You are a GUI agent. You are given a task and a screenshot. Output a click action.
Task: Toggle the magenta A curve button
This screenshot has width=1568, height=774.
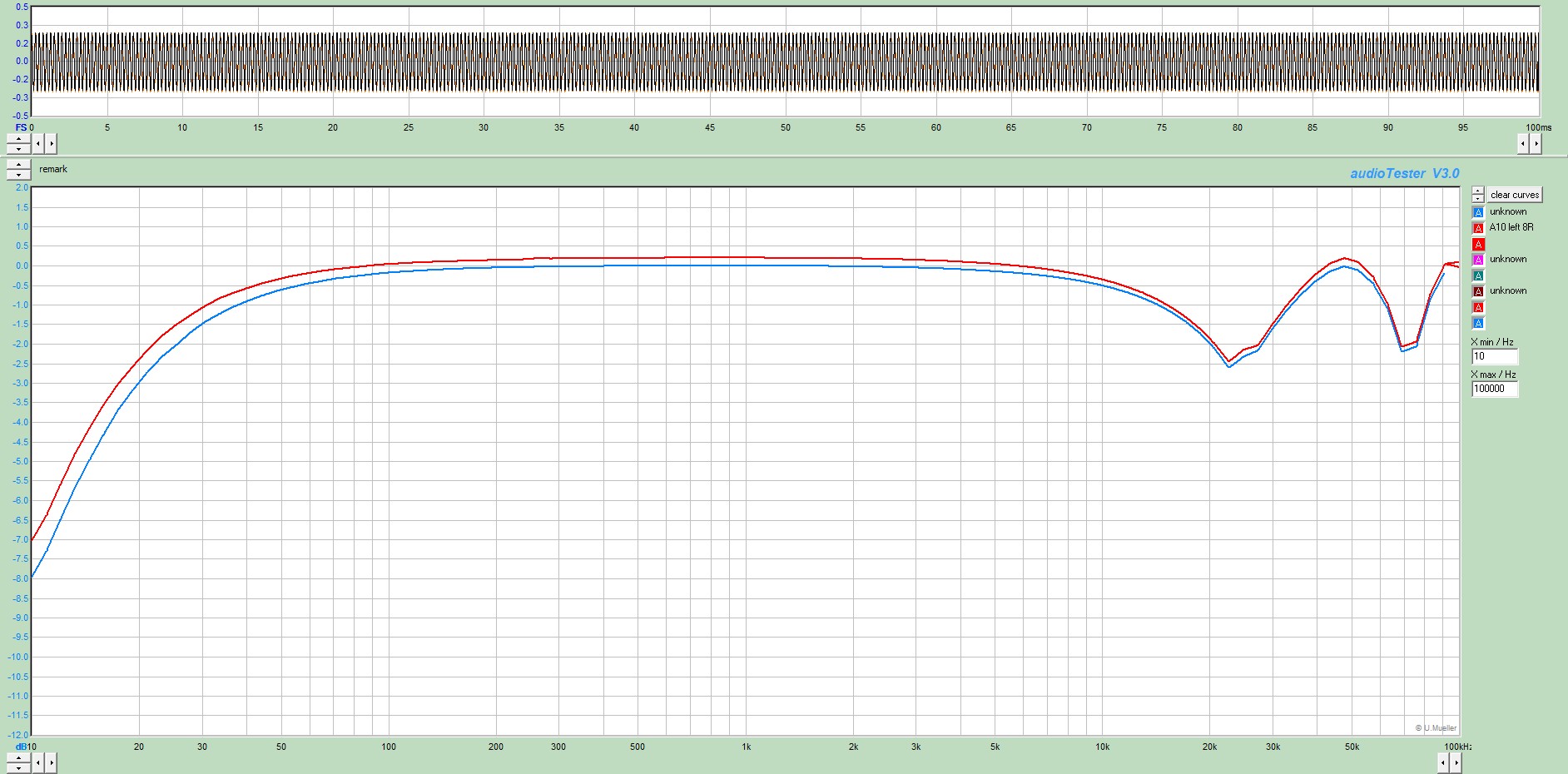(x=1478, y=260)
